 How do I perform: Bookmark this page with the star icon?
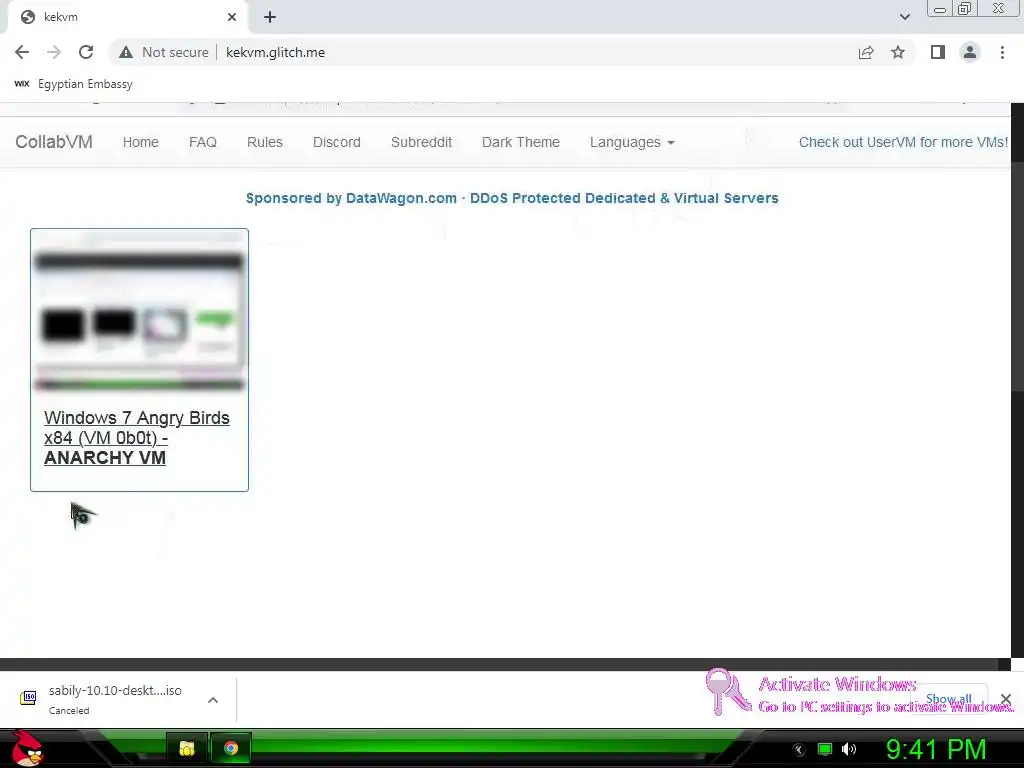tap(898, 52)
